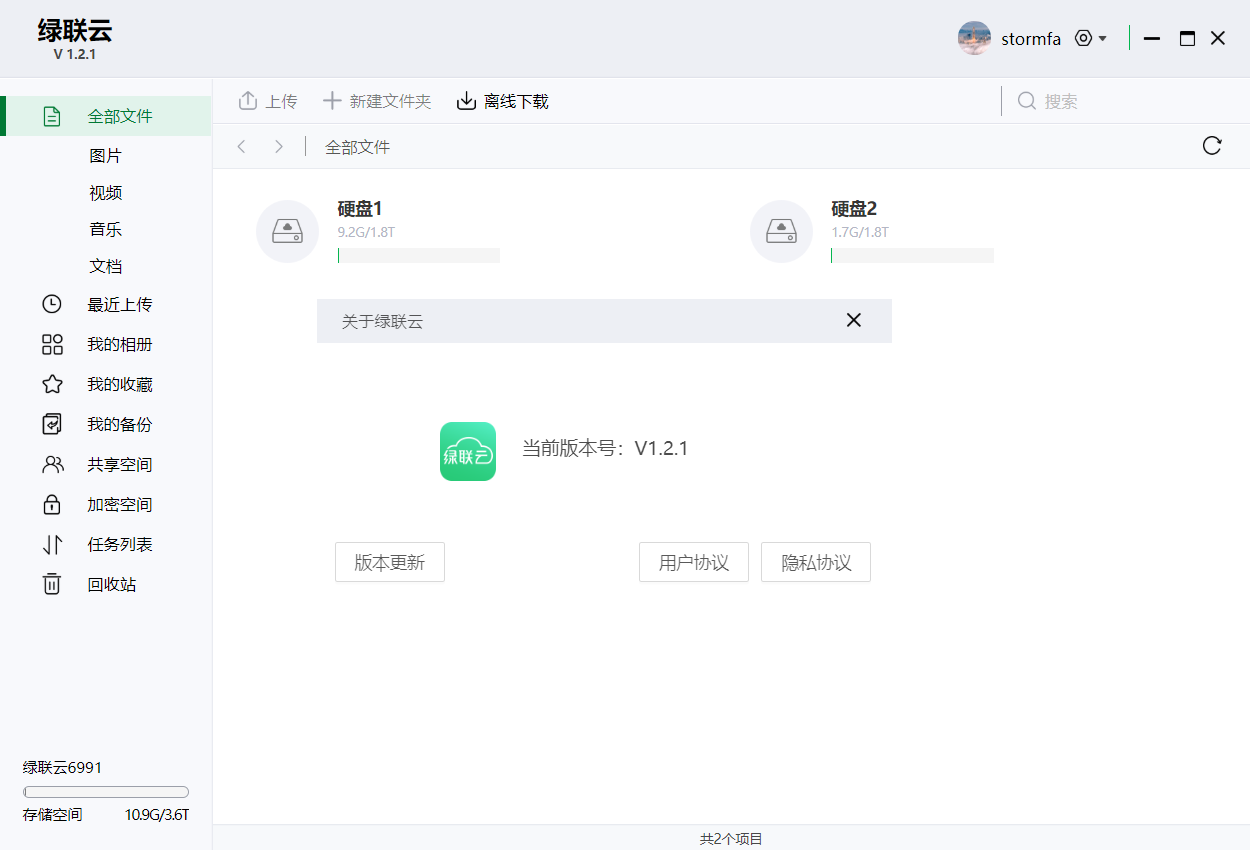Open the 隐私协议 button
Image resolution: width=1250 pixels, height=850 pixels.
point(816,562)
